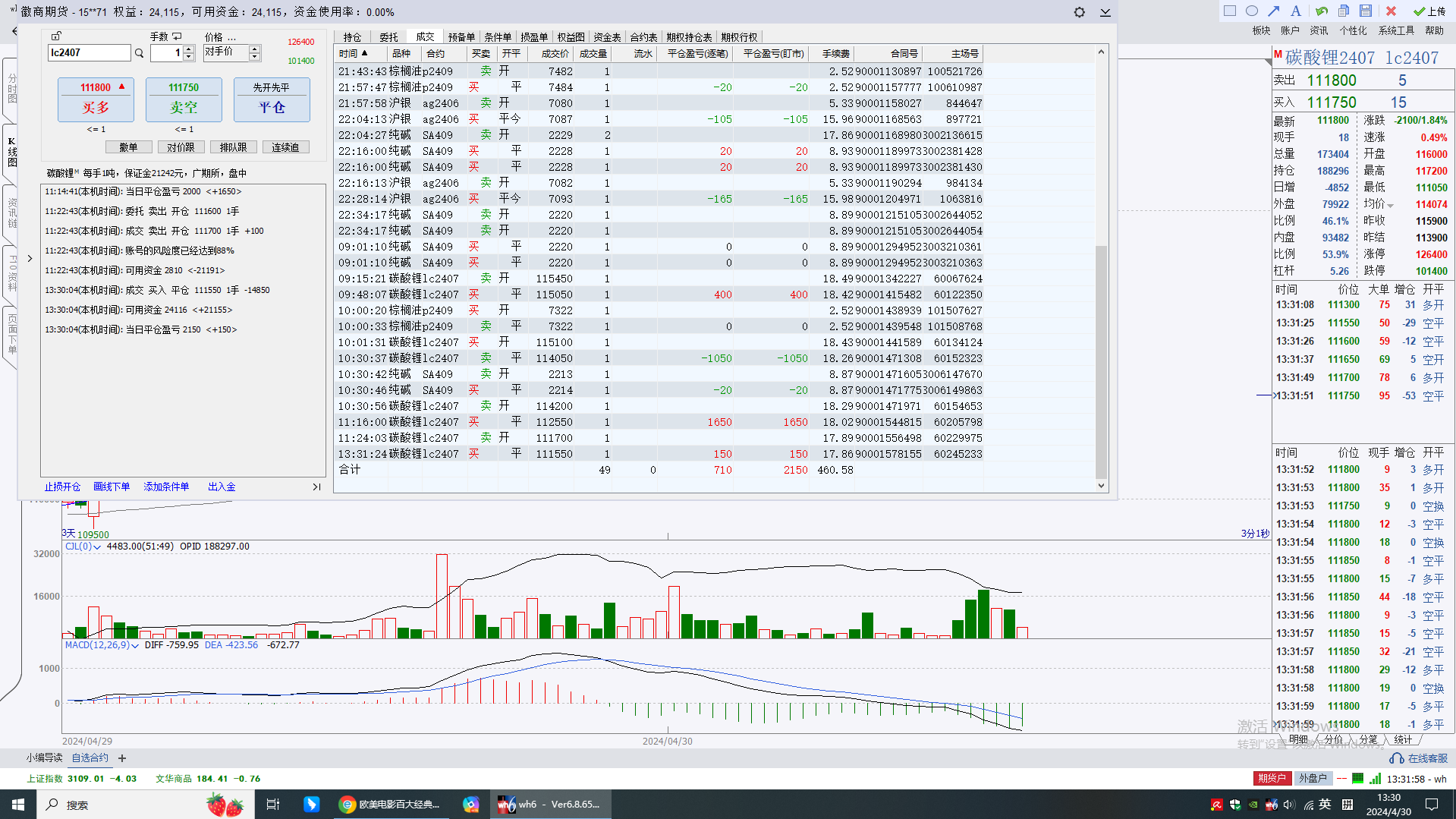The image size is (1456, 819).
Task: Switch to the 期权持仓表 tab
Action: (689, 37)
